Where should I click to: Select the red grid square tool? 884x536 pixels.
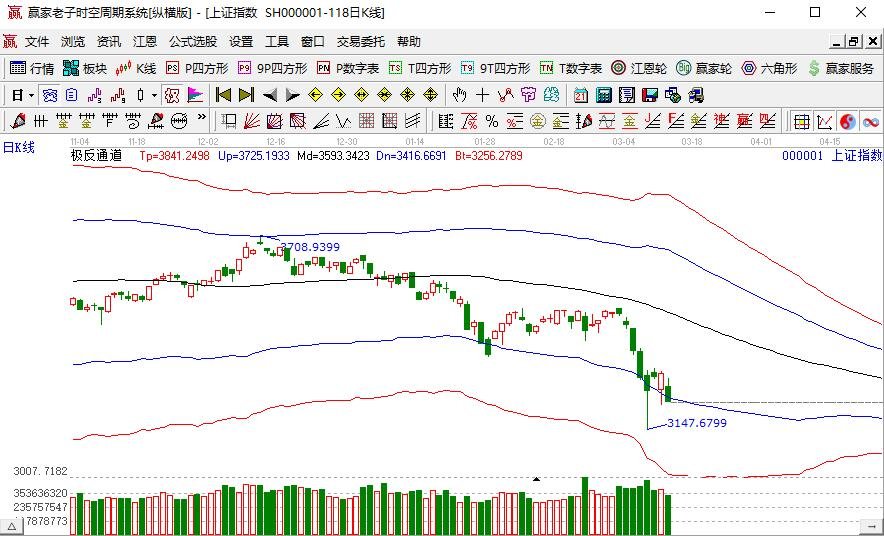tap(366, 121)
